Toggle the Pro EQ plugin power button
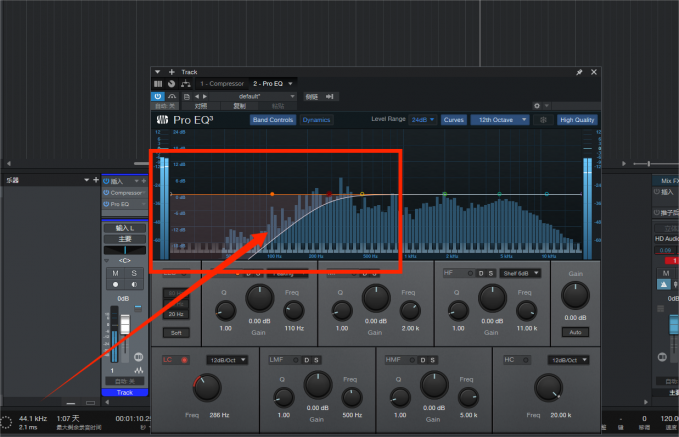Viewport: 679px width, 437px height. point(158,96)
